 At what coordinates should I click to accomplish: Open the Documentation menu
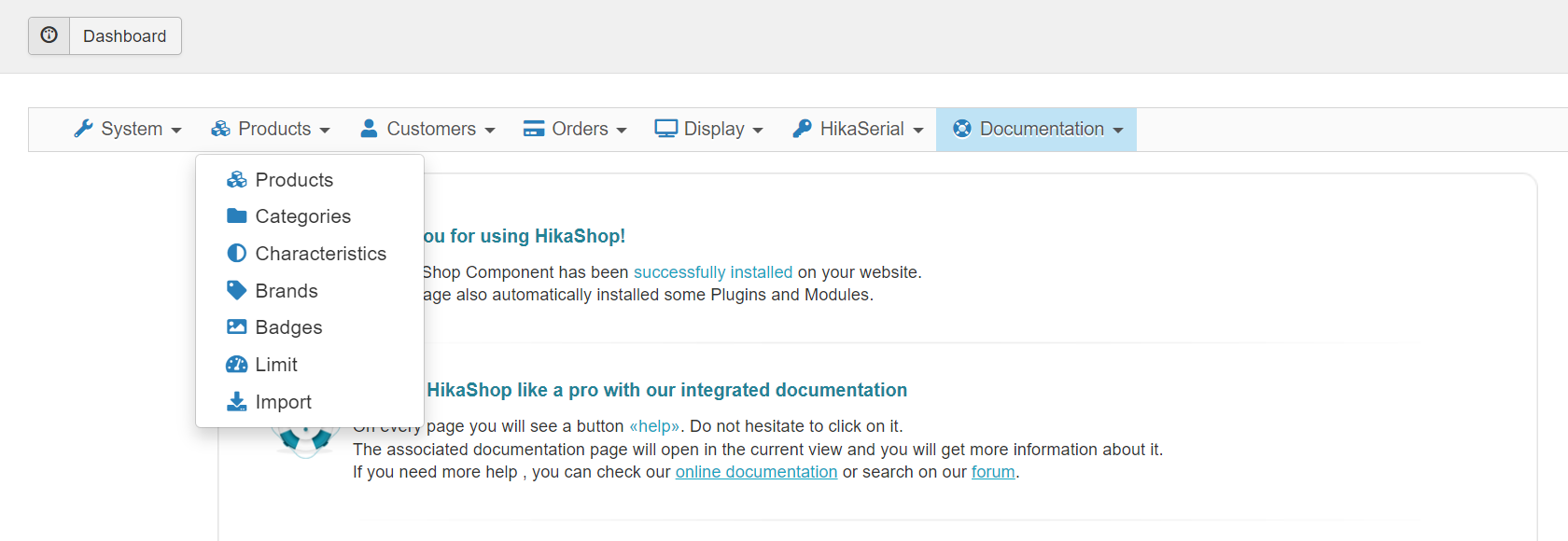(x=1037, y=129)
